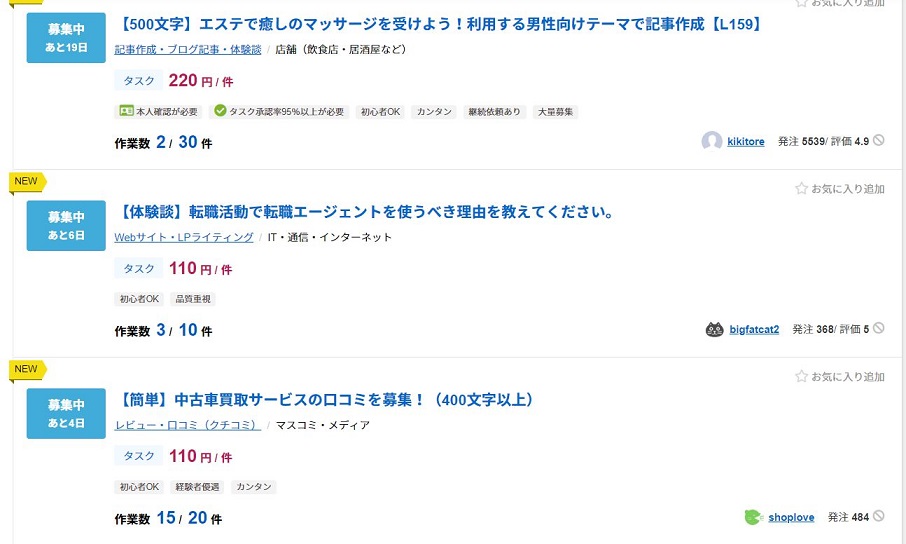906x544 pixels.
Task: Click the ID card 本人確認が必要 badge
Action: pos(158,112)
